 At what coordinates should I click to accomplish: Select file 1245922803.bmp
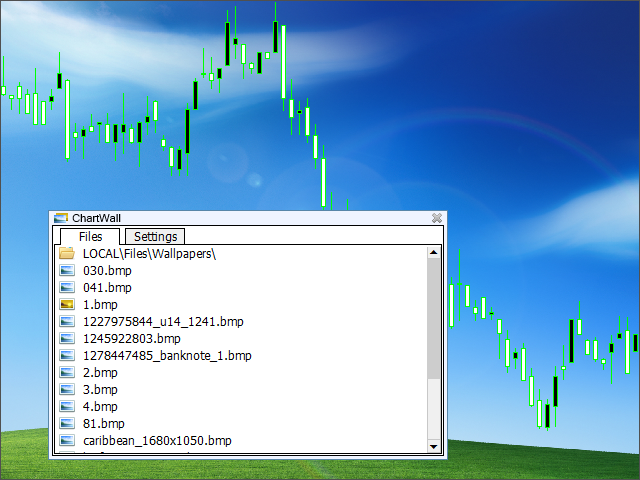132,339
